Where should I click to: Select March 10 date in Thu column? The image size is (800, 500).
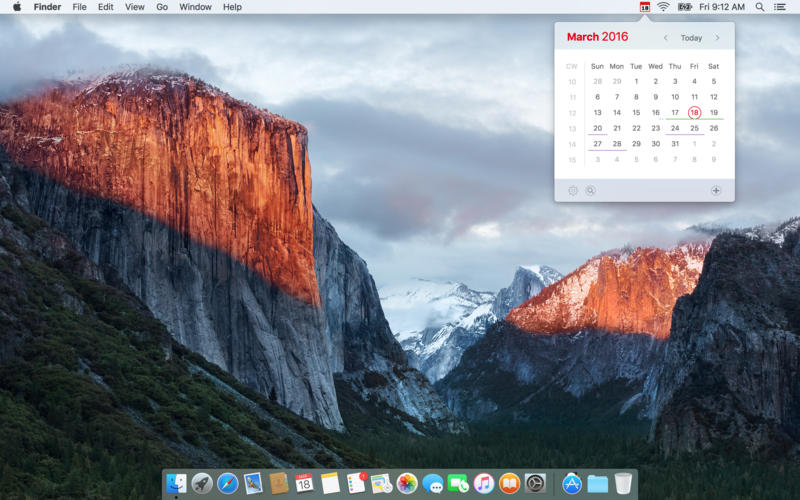click(x=675, y=97)
